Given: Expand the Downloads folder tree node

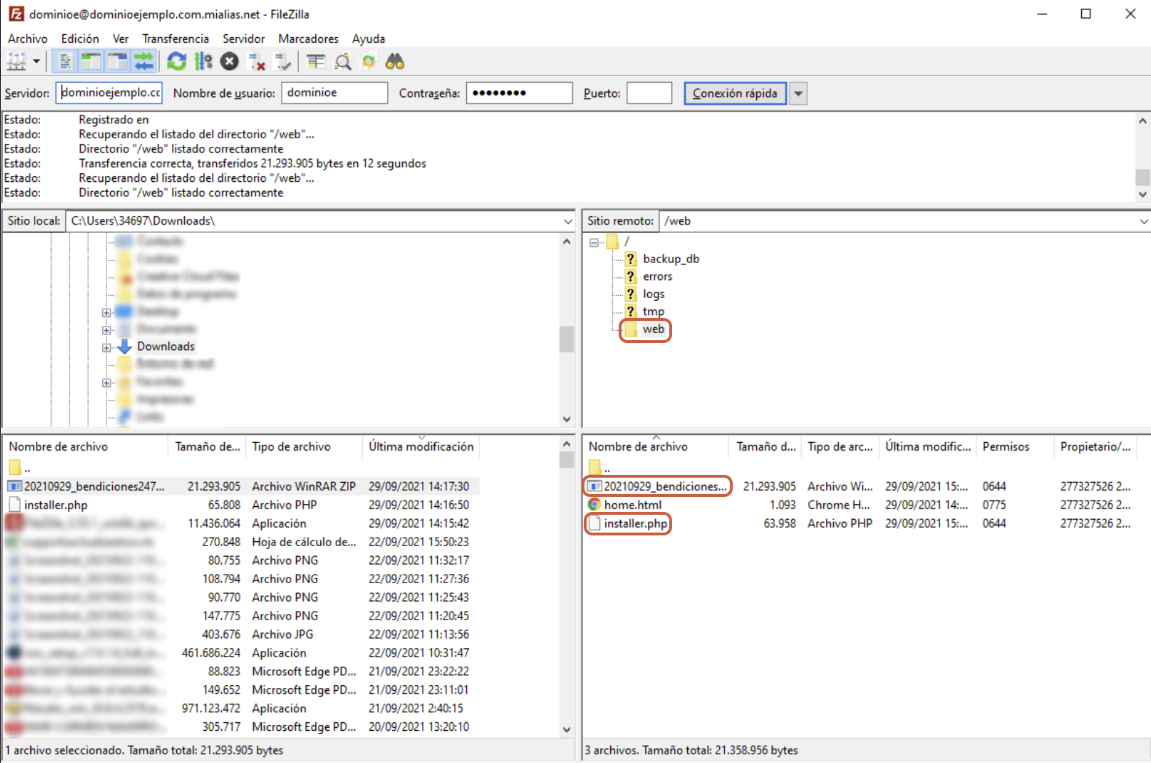Looking at the screenshot, I should tap(107, 347).
